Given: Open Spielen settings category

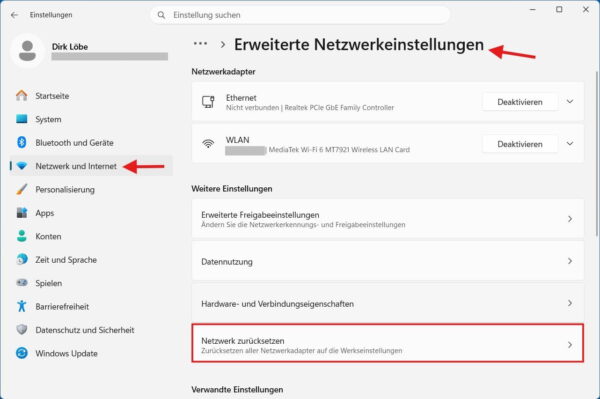Looking at the screenshot, I should (x=91, y=283).
